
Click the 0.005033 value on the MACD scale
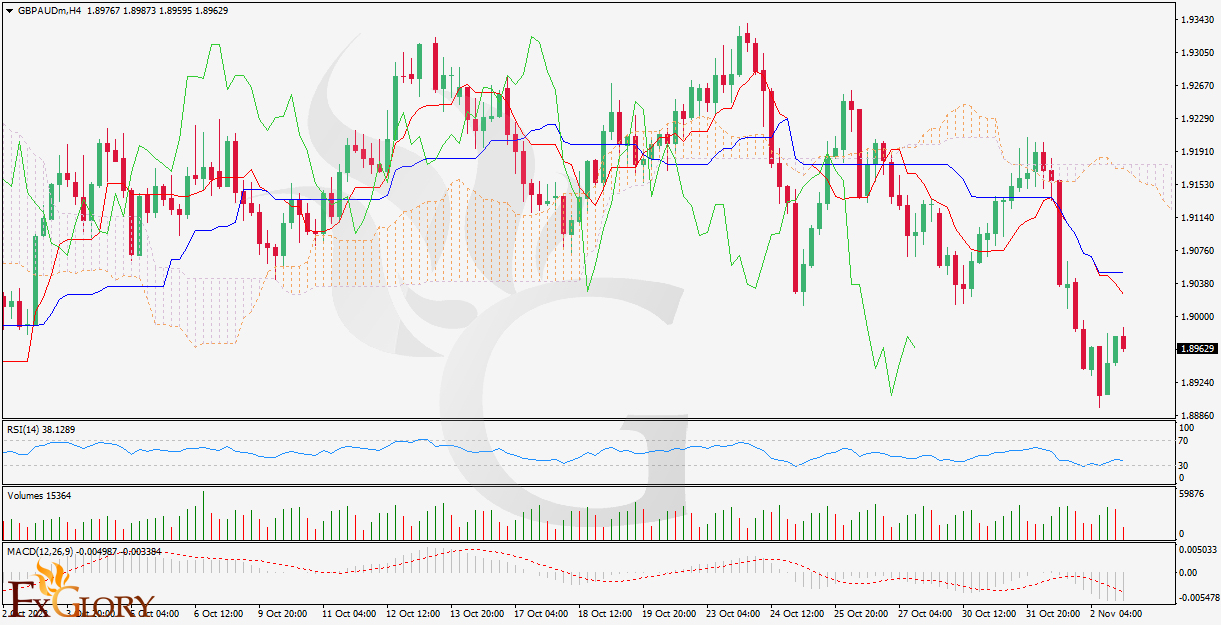pos(1197,549)
